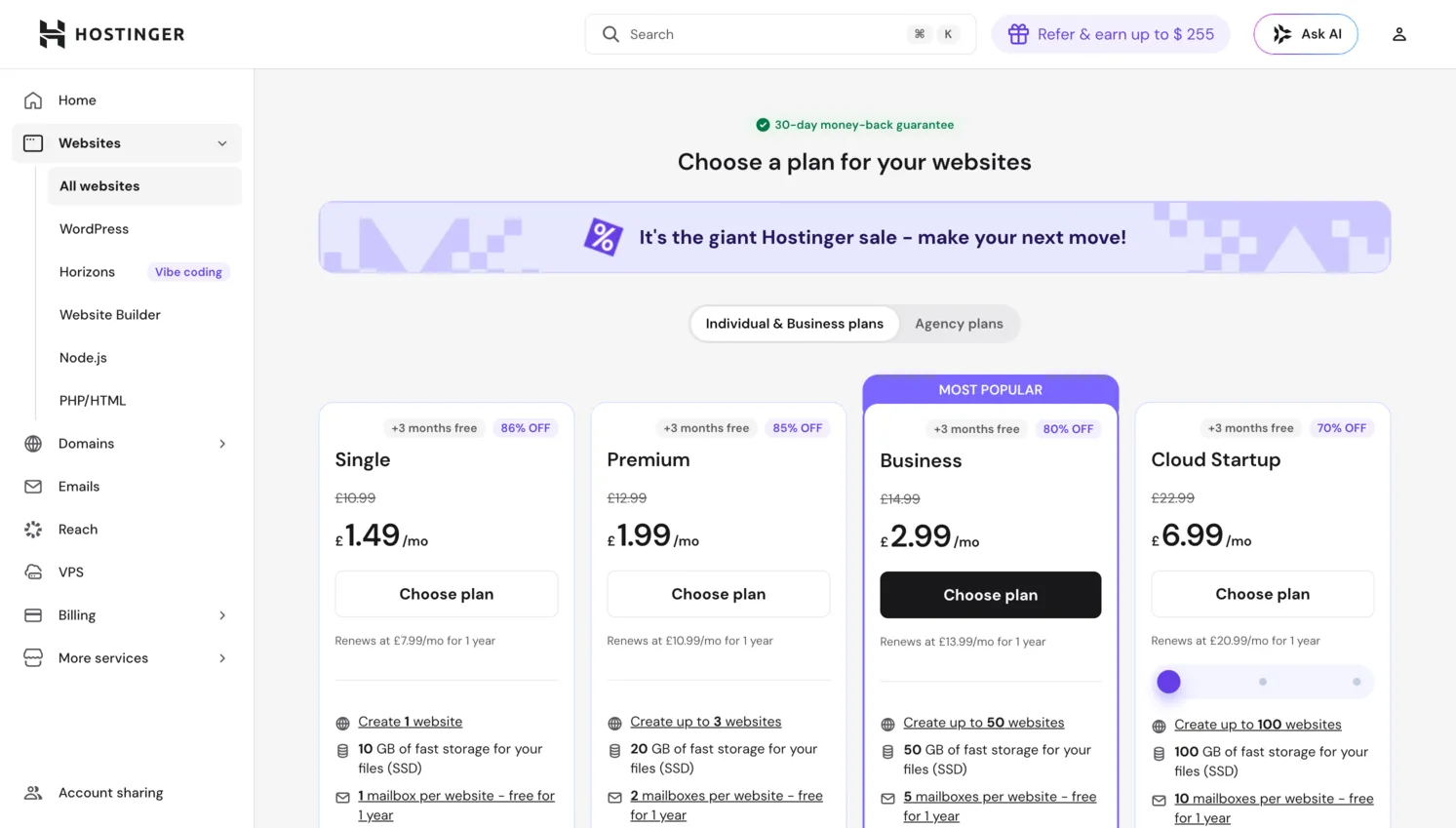Move the Cloud Startup plan slider
The height and width of the screenshot is (828, 1456).
coord(1168,681)
